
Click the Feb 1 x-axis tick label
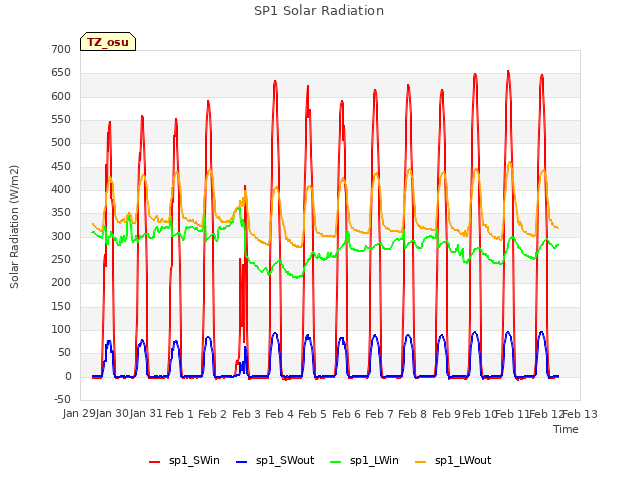179,414
